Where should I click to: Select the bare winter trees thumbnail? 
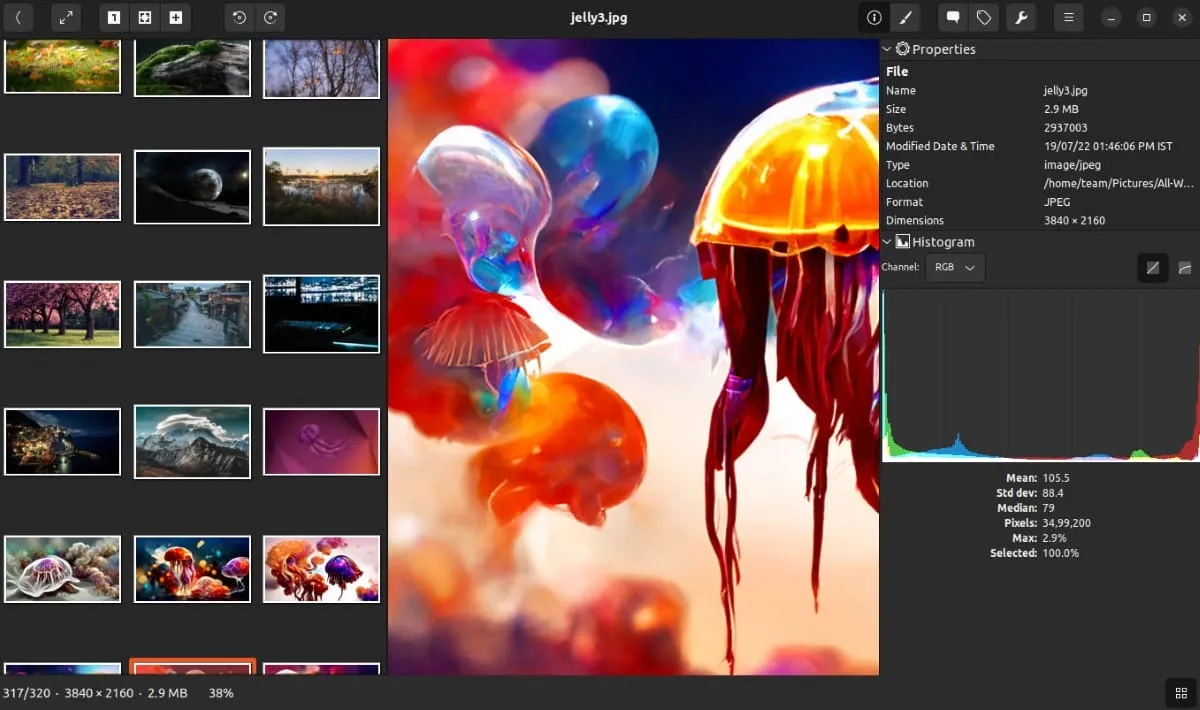(x=321, y=69)
